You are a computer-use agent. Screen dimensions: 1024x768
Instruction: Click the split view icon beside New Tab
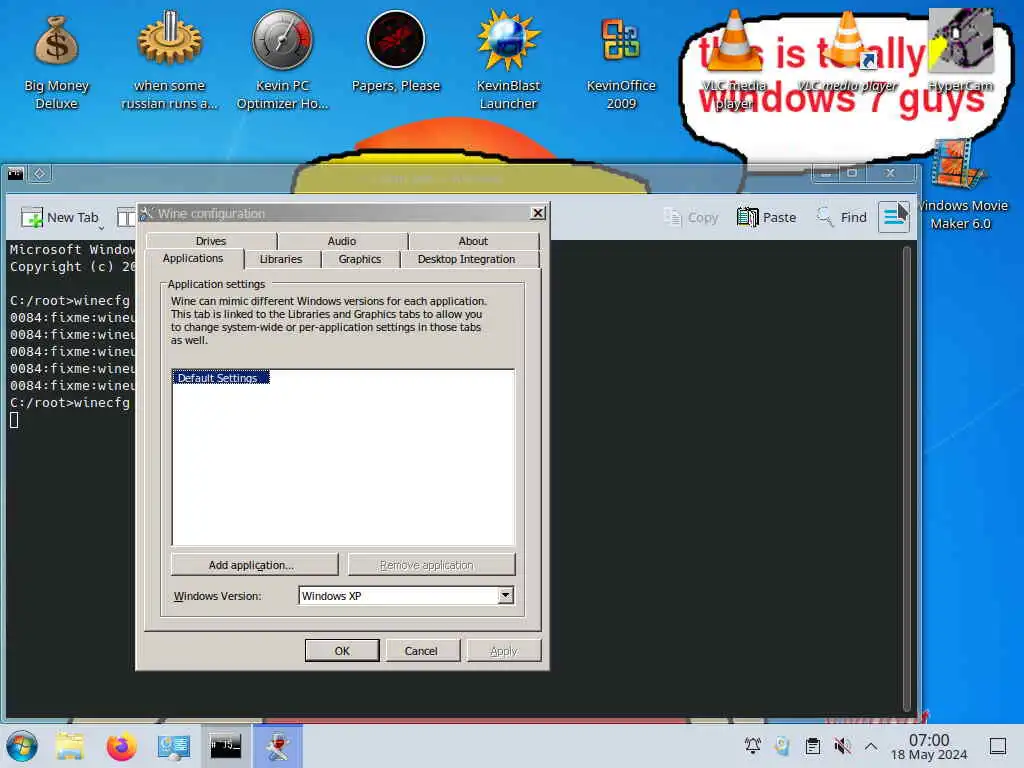[125, 217]
